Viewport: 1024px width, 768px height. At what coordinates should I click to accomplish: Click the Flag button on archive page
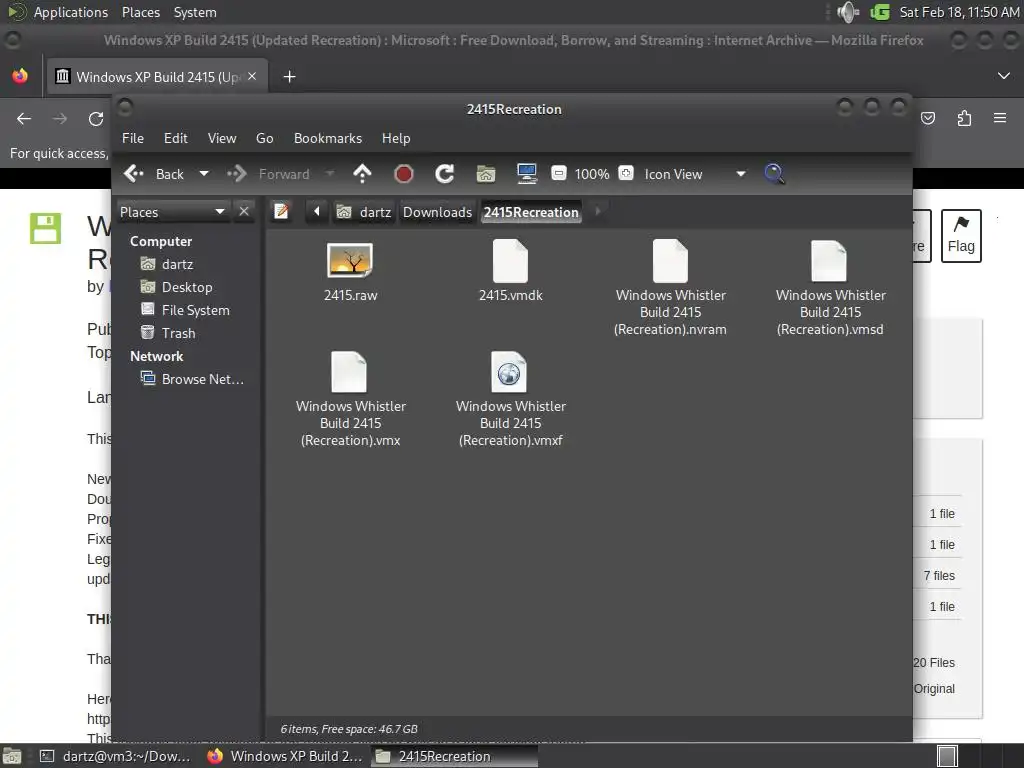point(961,236)
